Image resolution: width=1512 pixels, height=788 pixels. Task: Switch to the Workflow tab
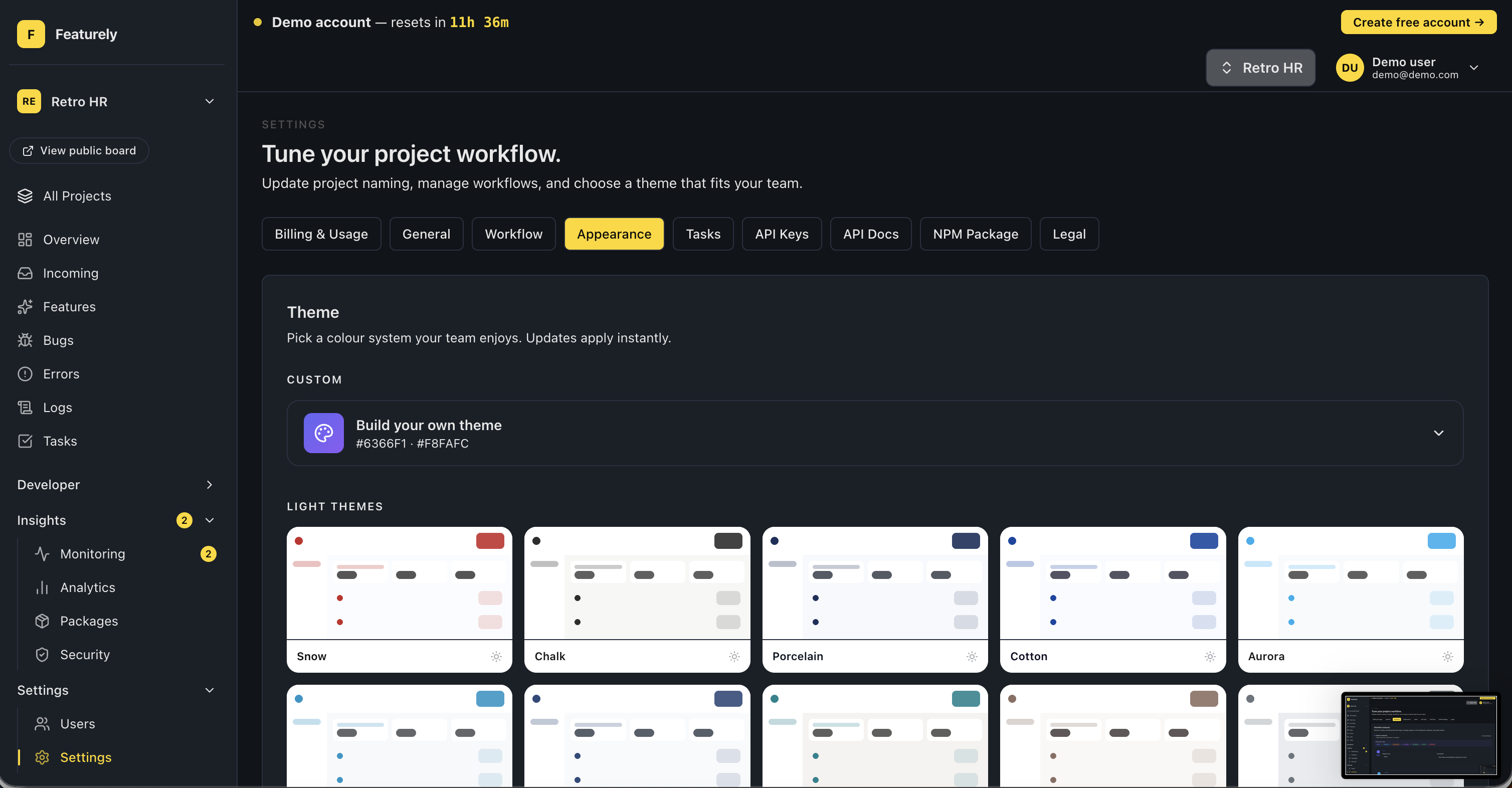pyautogui.click(x=513, y=234)
